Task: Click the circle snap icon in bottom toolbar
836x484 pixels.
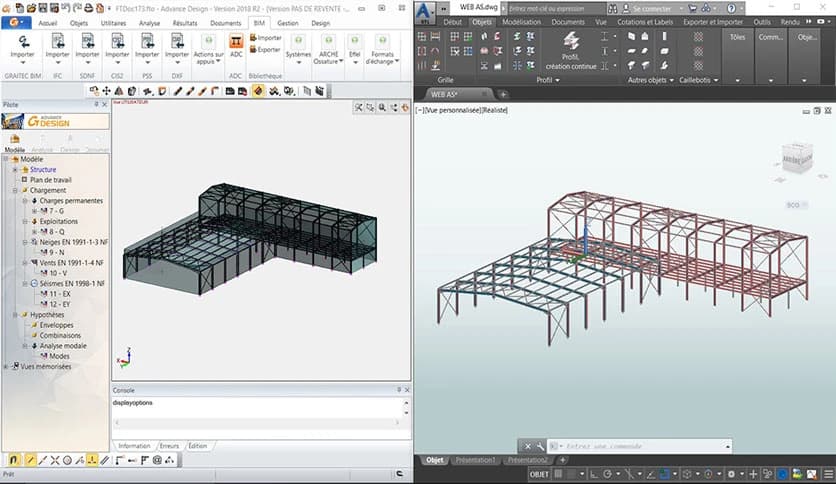Action: coord(67,460)
